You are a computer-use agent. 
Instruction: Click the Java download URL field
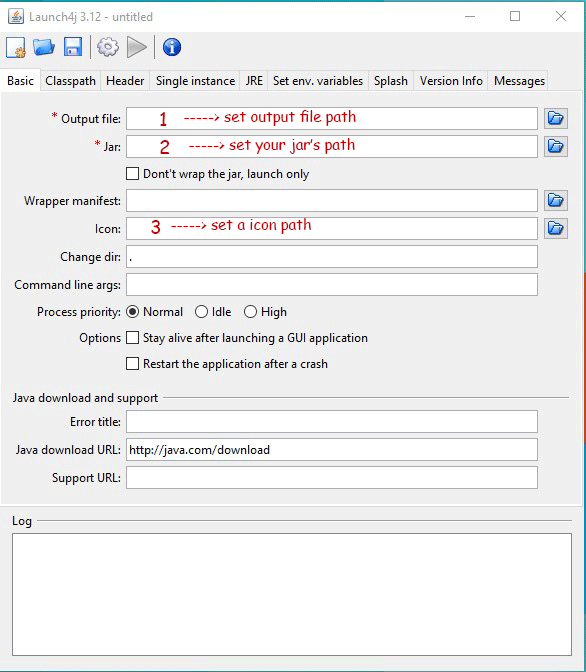[x=332, y=450]
